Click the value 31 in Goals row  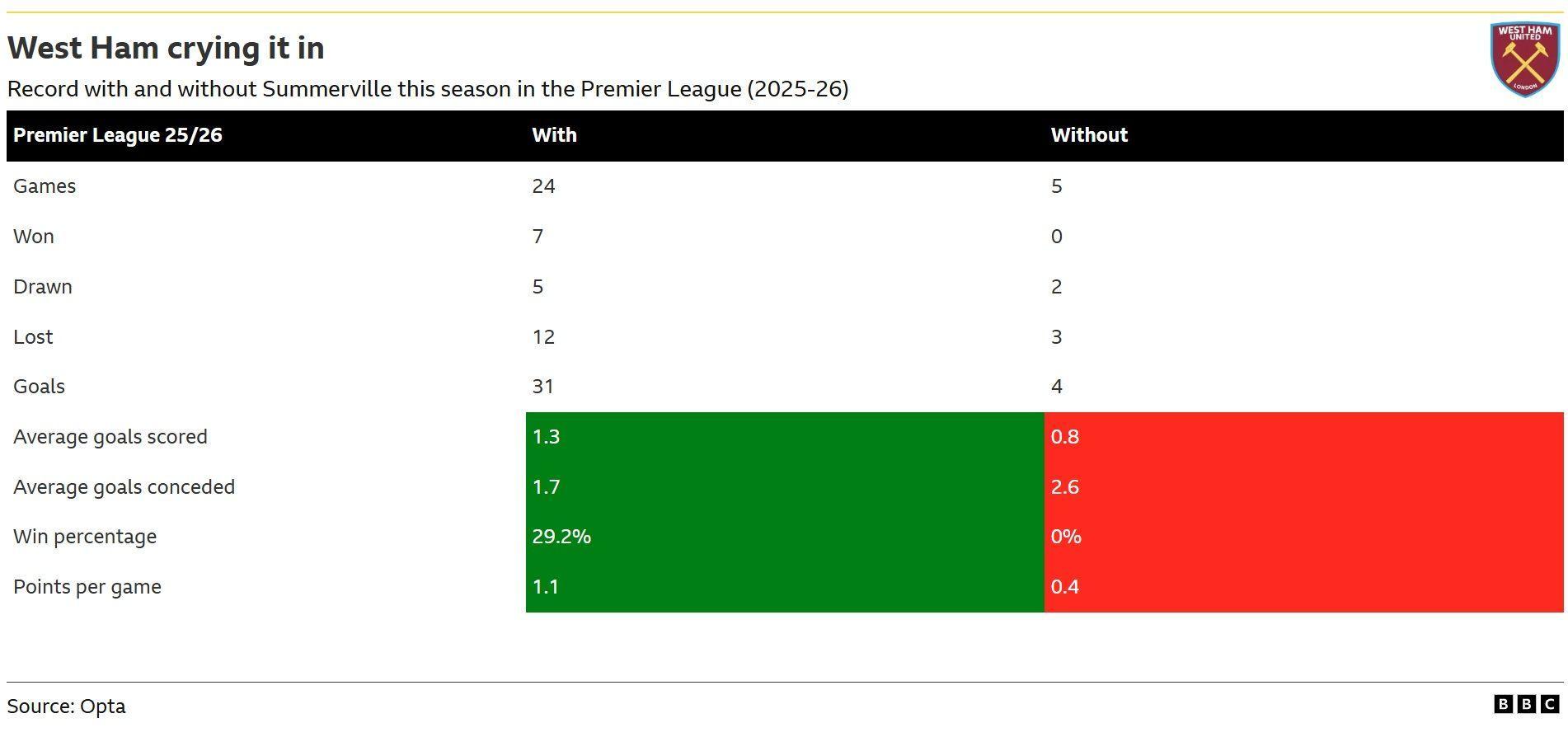click(542, 387)
